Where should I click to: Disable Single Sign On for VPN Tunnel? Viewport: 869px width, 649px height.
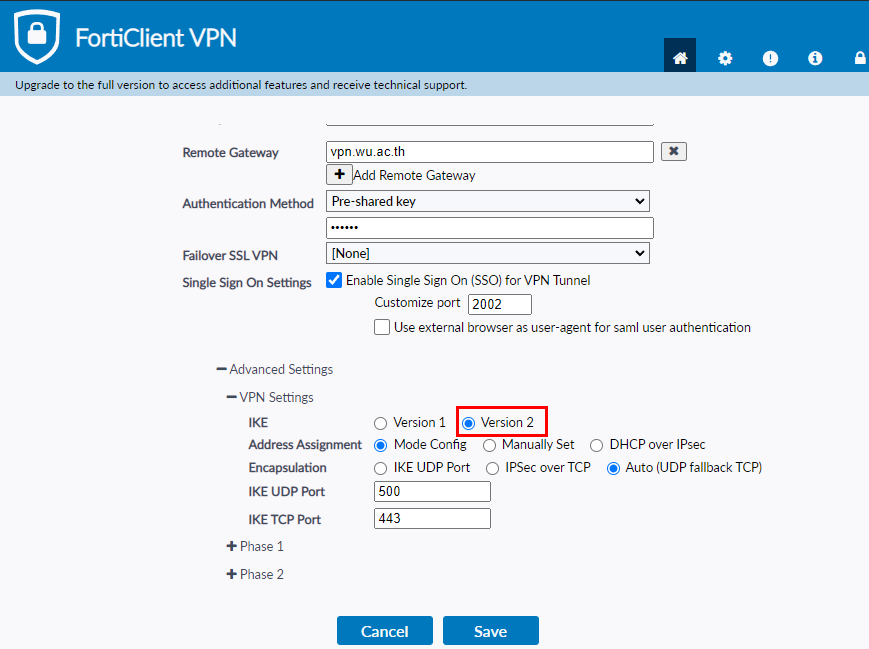tap(334, 280)
